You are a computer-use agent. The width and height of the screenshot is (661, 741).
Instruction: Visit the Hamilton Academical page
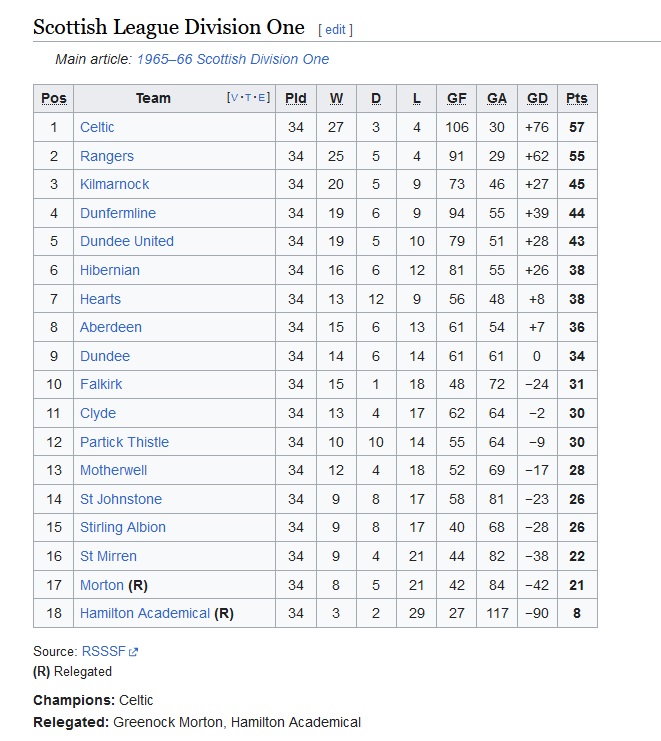[145, 613]
